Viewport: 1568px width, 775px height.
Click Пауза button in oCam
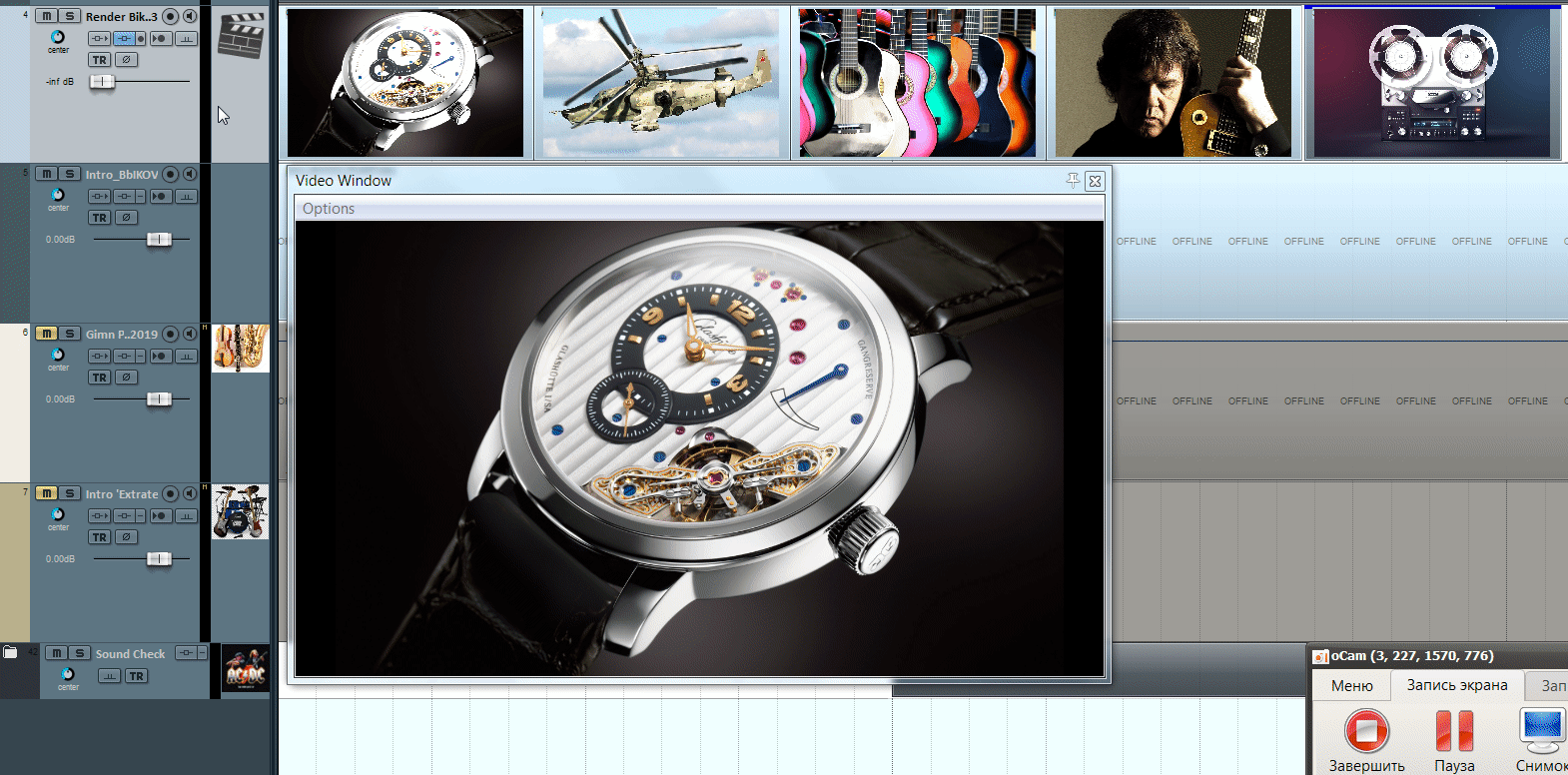coord(1454,740)
